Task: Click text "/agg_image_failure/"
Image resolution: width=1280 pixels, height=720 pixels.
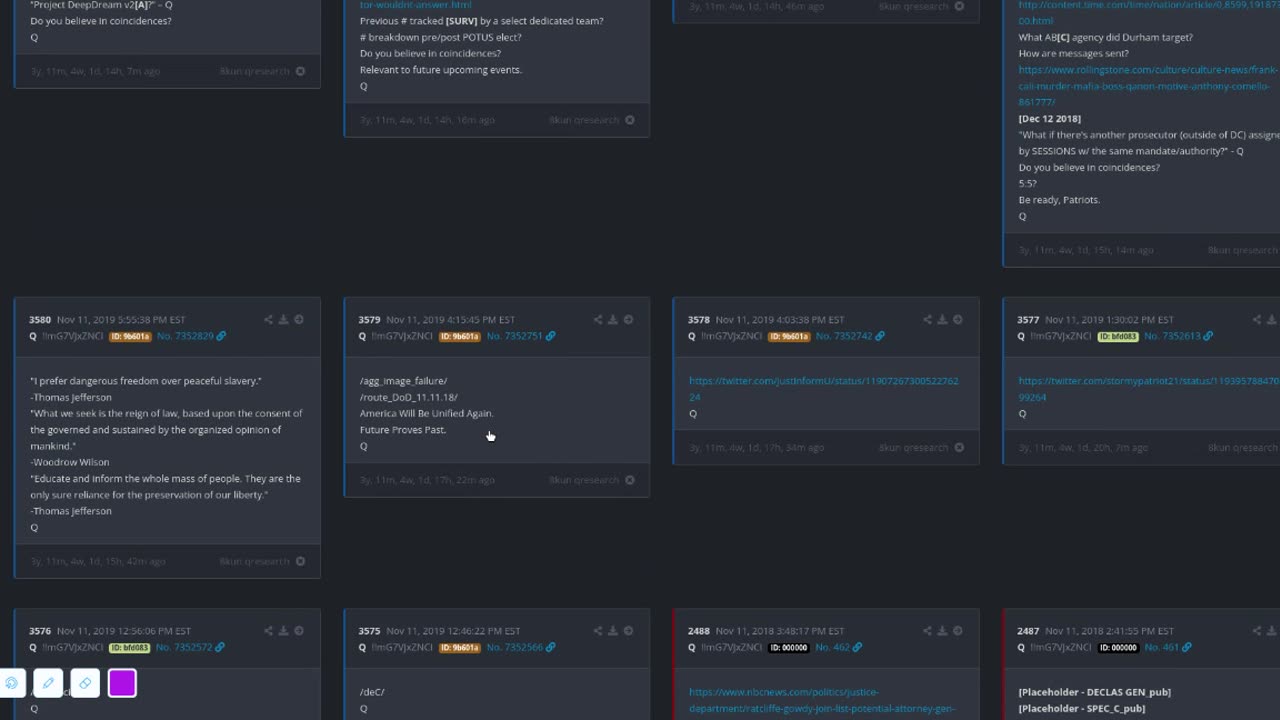Action: [x=404, y=381]
